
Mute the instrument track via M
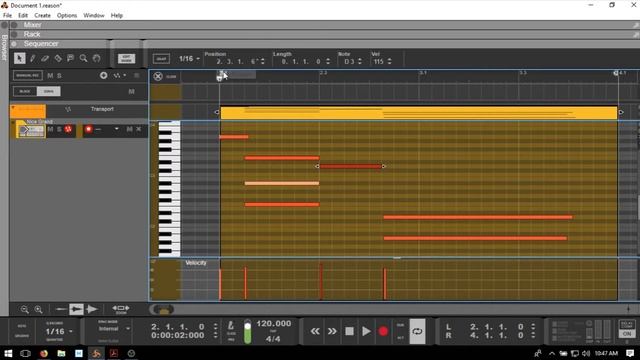[50, 129]
